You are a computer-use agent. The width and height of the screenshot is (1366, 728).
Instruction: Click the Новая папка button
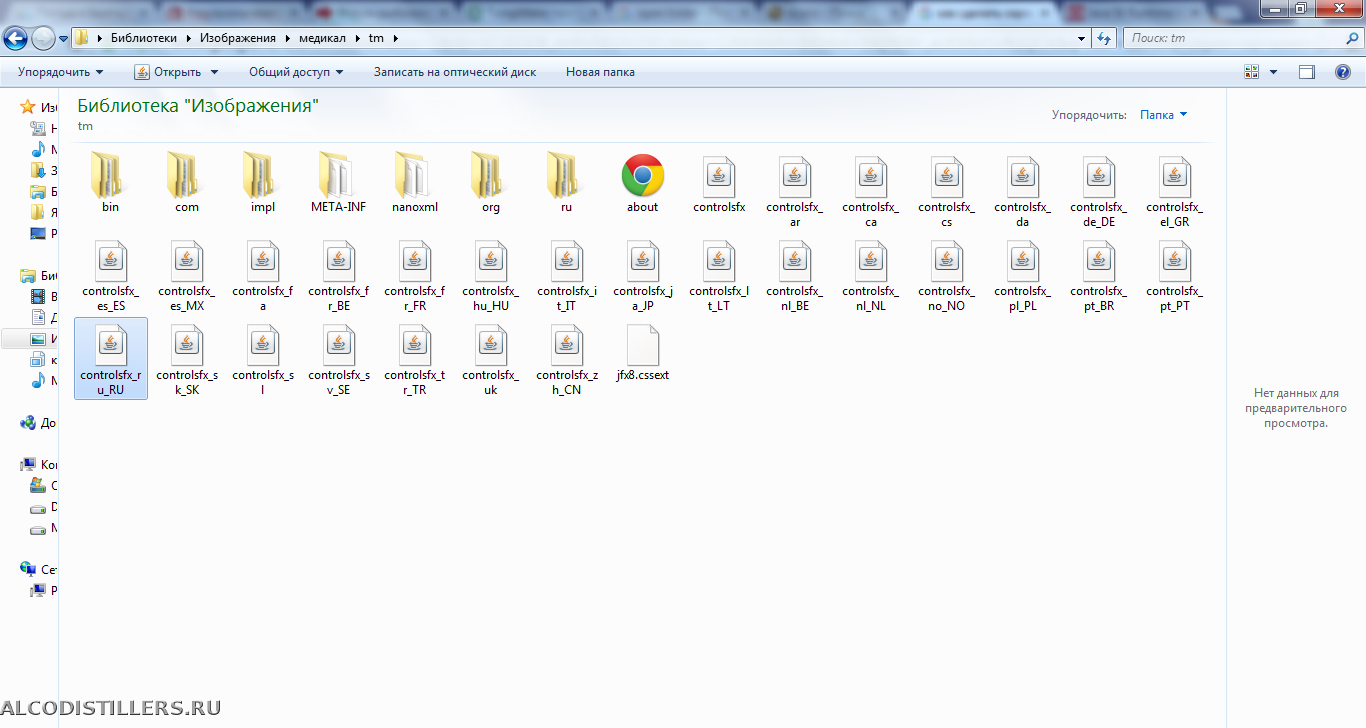[x=600, y=72]
